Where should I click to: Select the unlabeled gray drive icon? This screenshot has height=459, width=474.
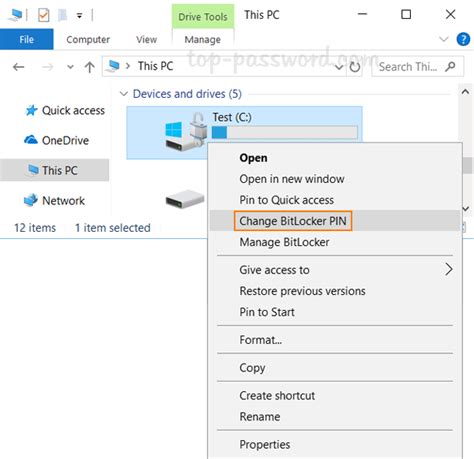pyautogui.click(x=185, y=199)
